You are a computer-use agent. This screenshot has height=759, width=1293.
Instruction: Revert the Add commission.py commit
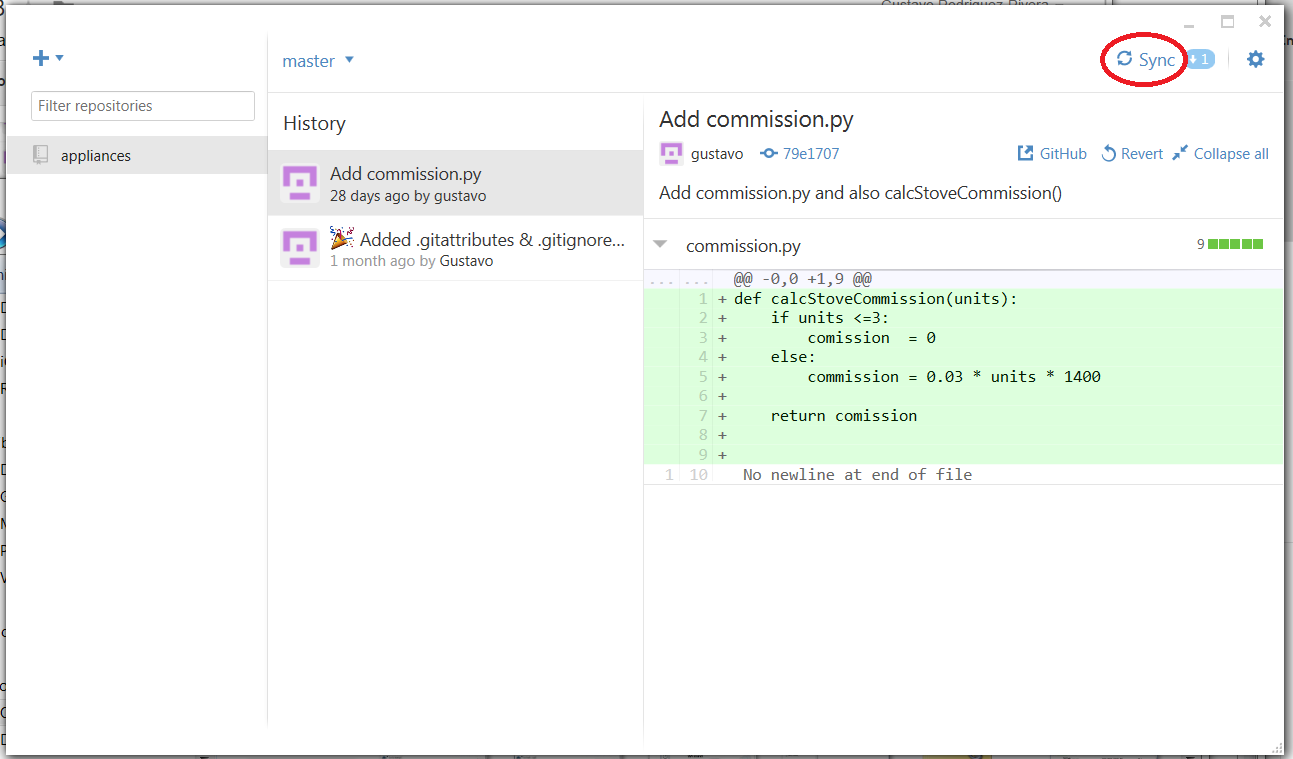(x=1132, y=154)
